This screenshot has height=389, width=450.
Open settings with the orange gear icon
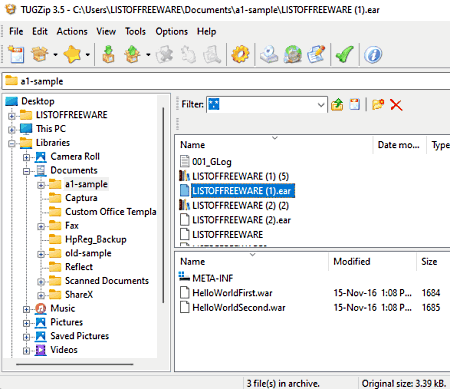[240, 54]
